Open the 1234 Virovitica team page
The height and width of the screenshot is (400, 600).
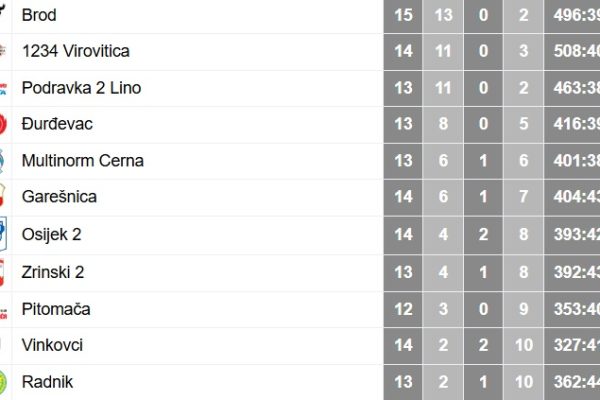(76, 51)
